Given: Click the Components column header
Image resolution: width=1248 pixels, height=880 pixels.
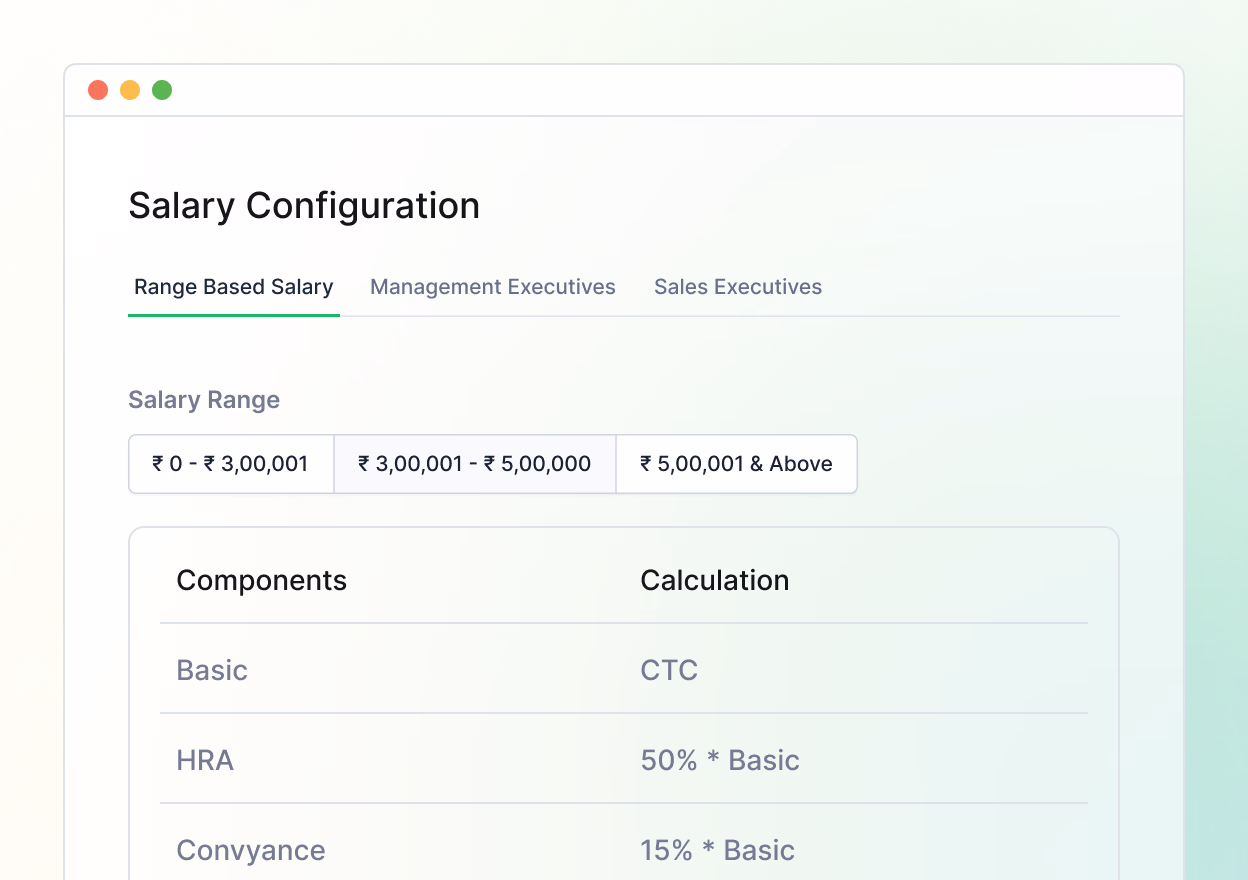Looking at the screenshot, I should (262, 580).
